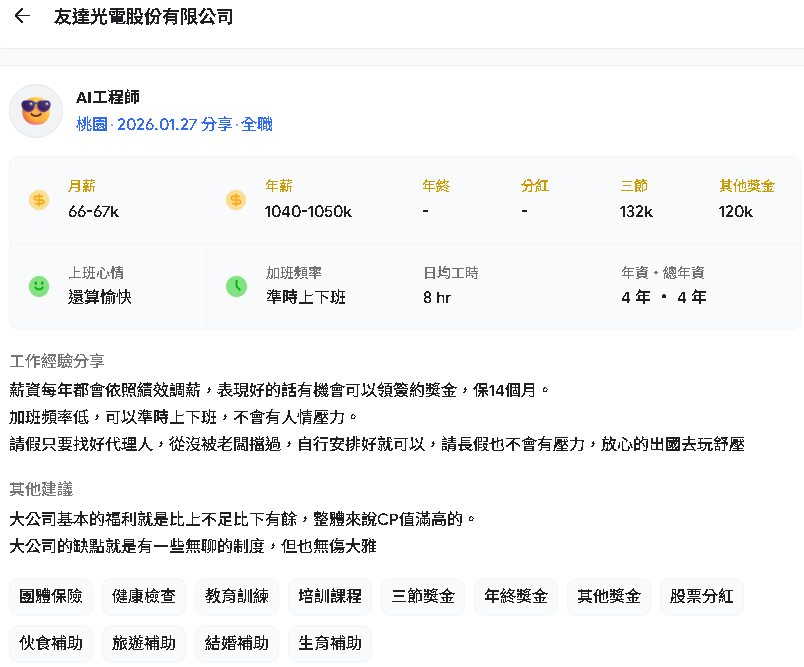Click the 三節 bonus value 132k
This screenshot has height=667, width=804.
coord(636,212)
